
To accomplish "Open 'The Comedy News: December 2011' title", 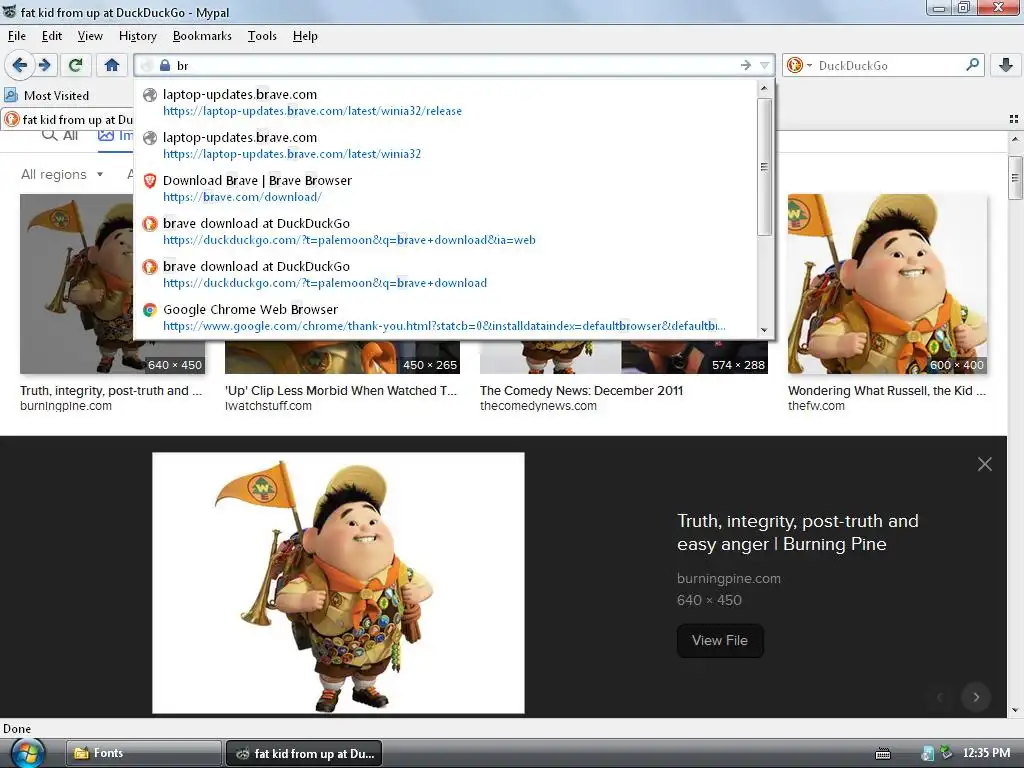I will [581, 391].
